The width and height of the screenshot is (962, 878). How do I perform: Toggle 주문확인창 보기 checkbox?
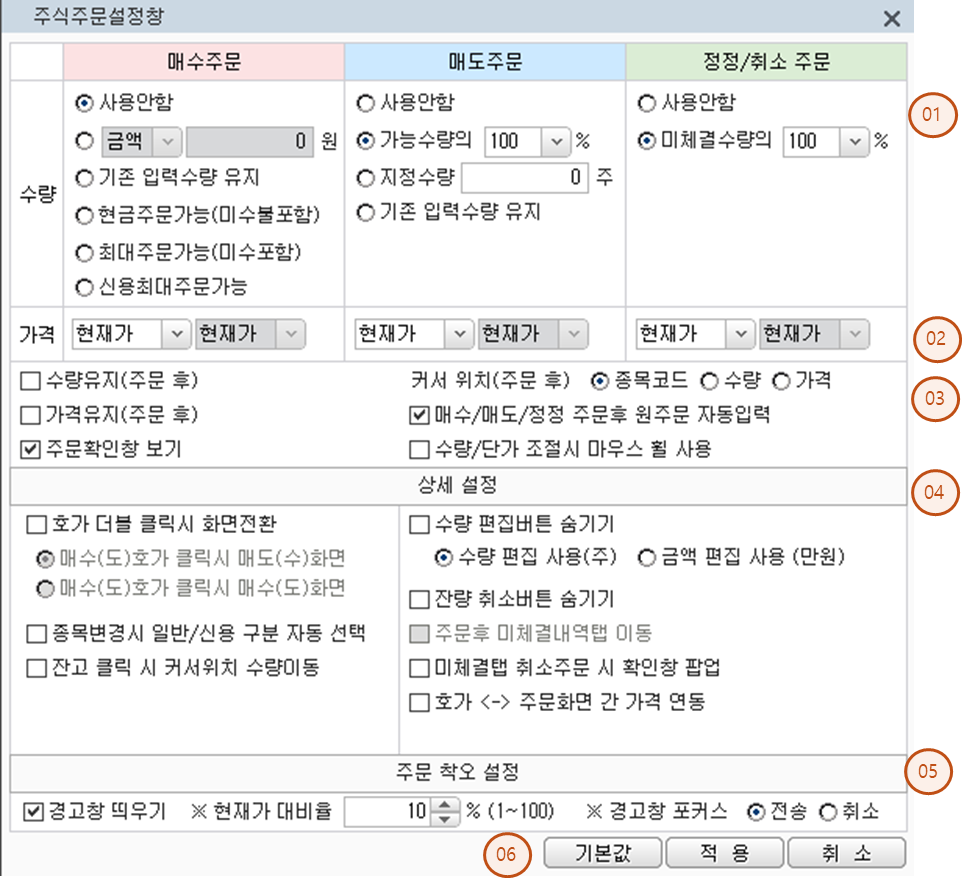(30, 450)
